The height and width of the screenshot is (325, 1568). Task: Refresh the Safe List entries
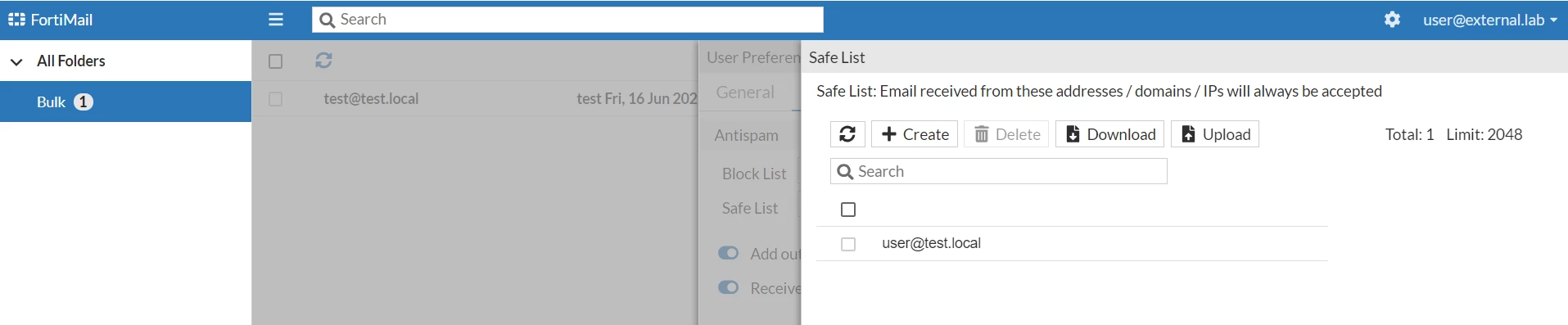[x=847, y=134]
